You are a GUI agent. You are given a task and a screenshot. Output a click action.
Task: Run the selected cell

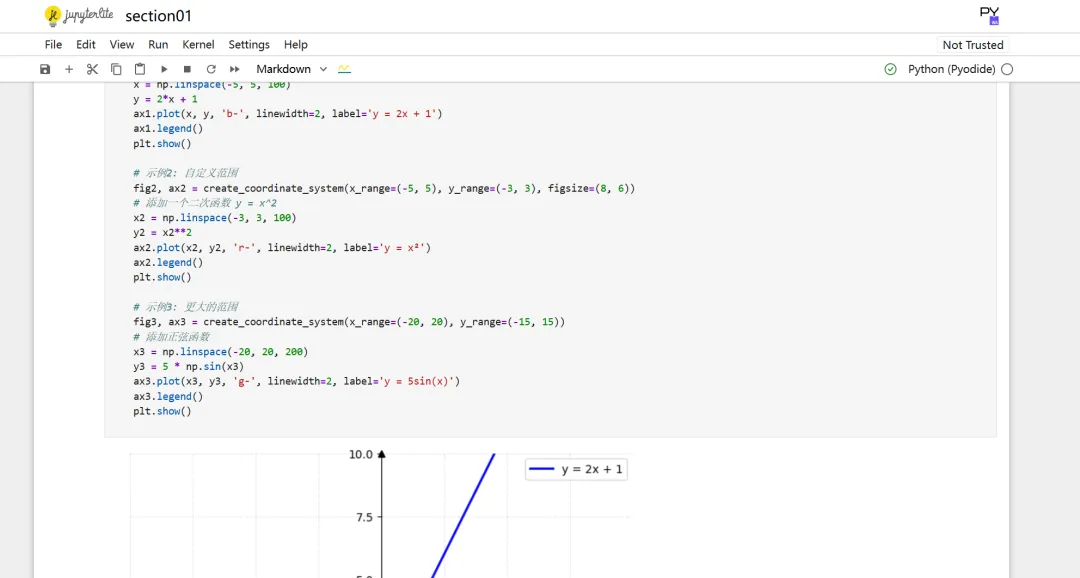(164, 69)
